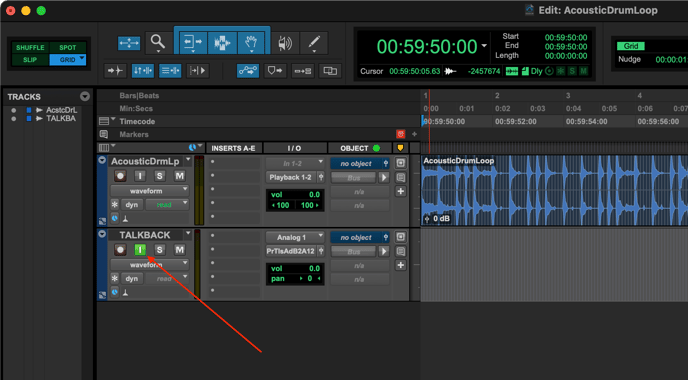Open main counter format dropdown arrow
Viewport: 688px width, 380px height.
[x=484, y=46]
